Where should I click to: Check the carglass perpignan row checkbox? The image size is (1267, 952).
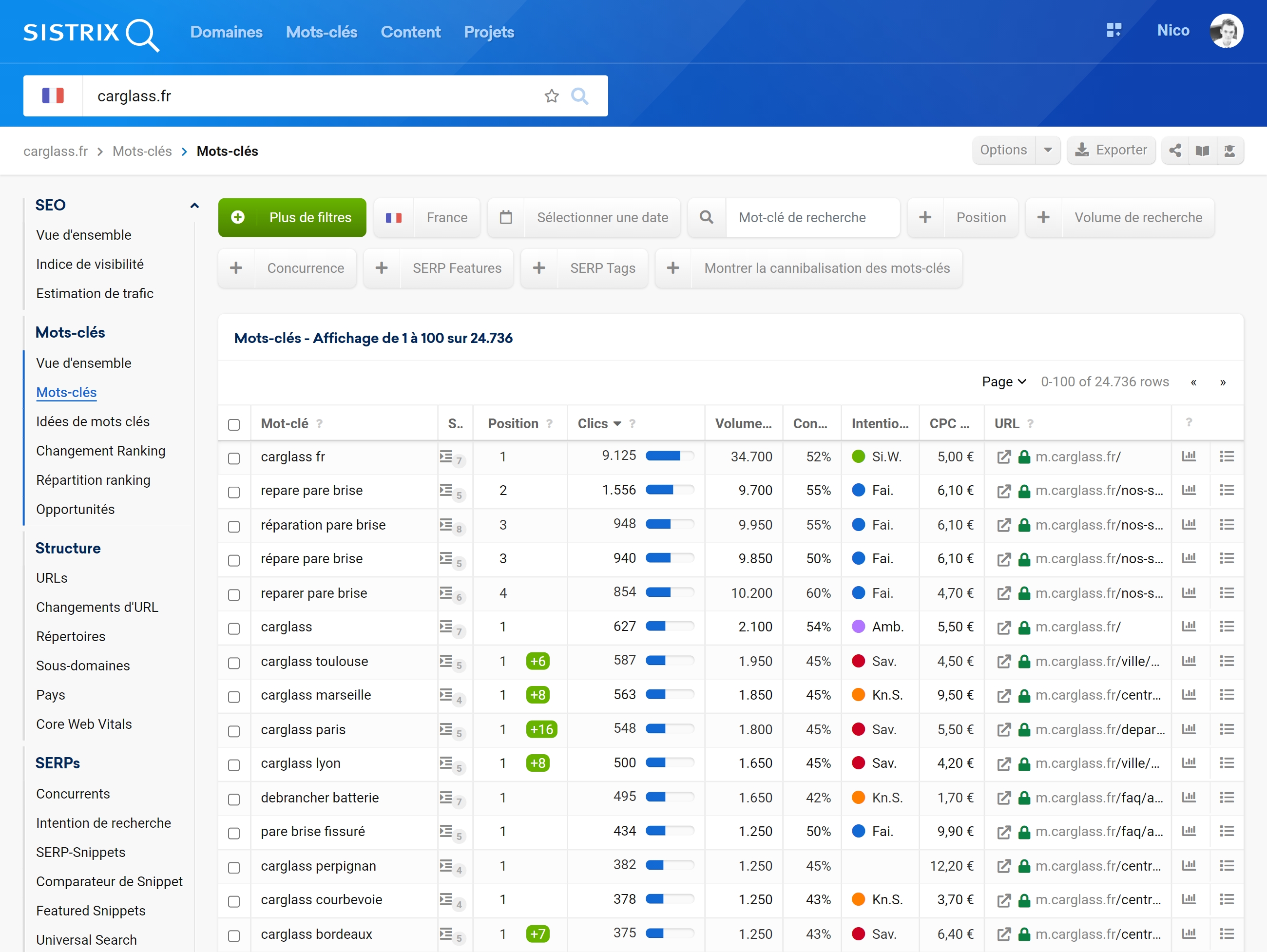(x=234, y=867)
